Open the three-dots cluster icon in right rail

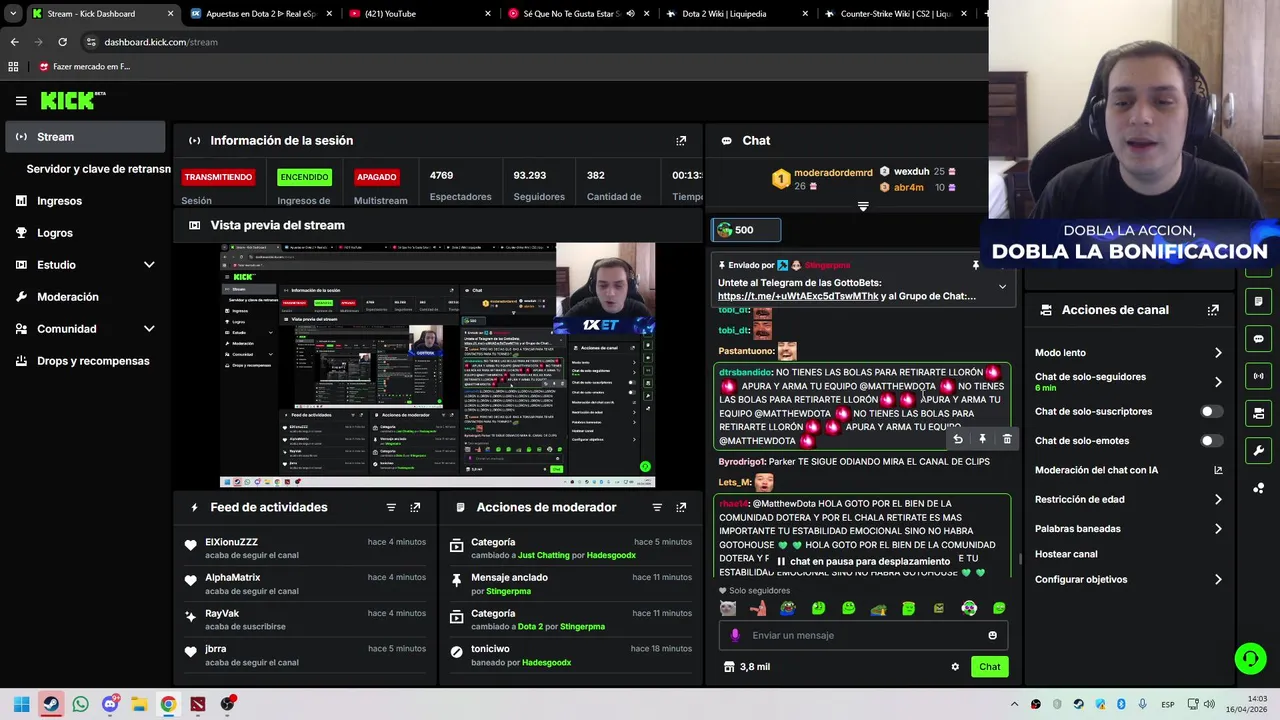click(x=1258, y=488)
